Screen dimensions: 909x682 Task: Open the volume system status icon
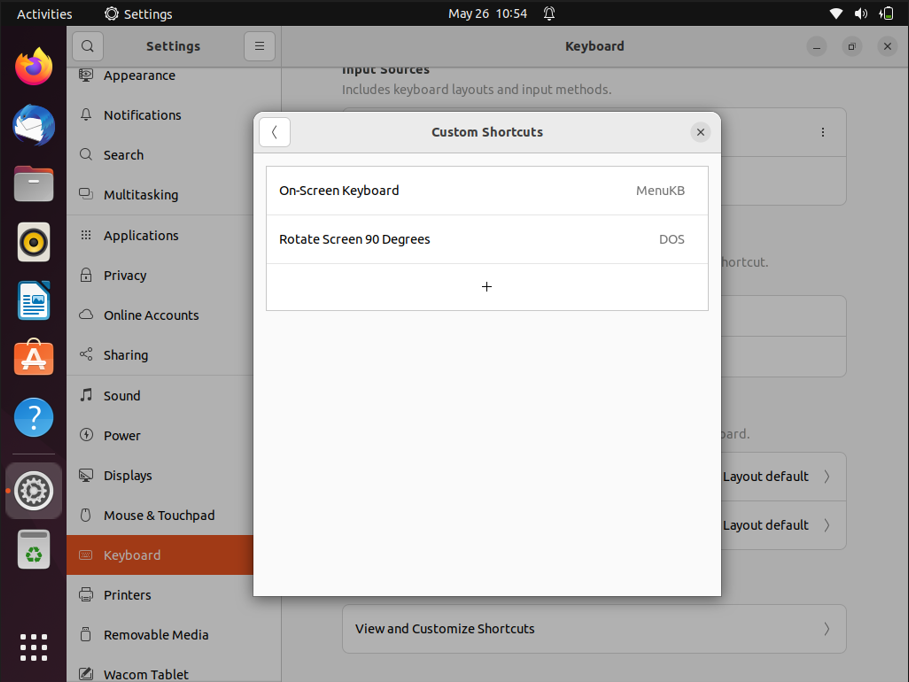point(861,14)
